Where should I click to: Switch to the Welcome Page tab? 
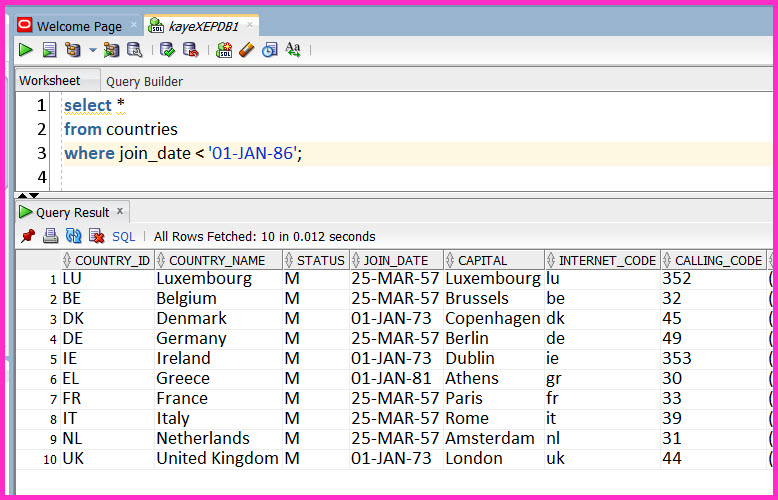pos(79,26)
